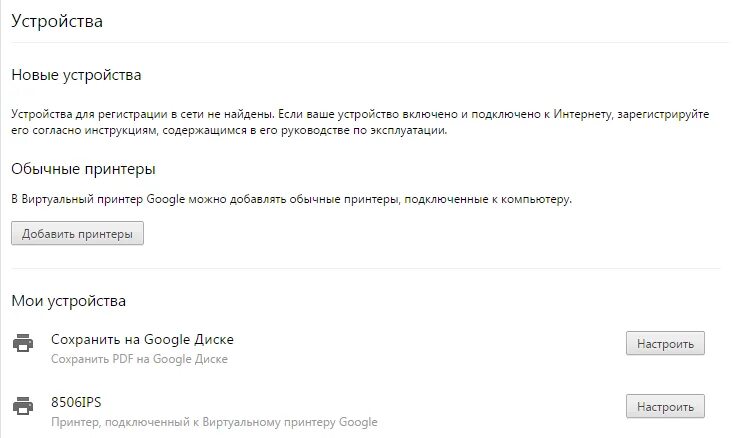
Task: Click the divider line above Мои устройства
Action: [365, 268]
